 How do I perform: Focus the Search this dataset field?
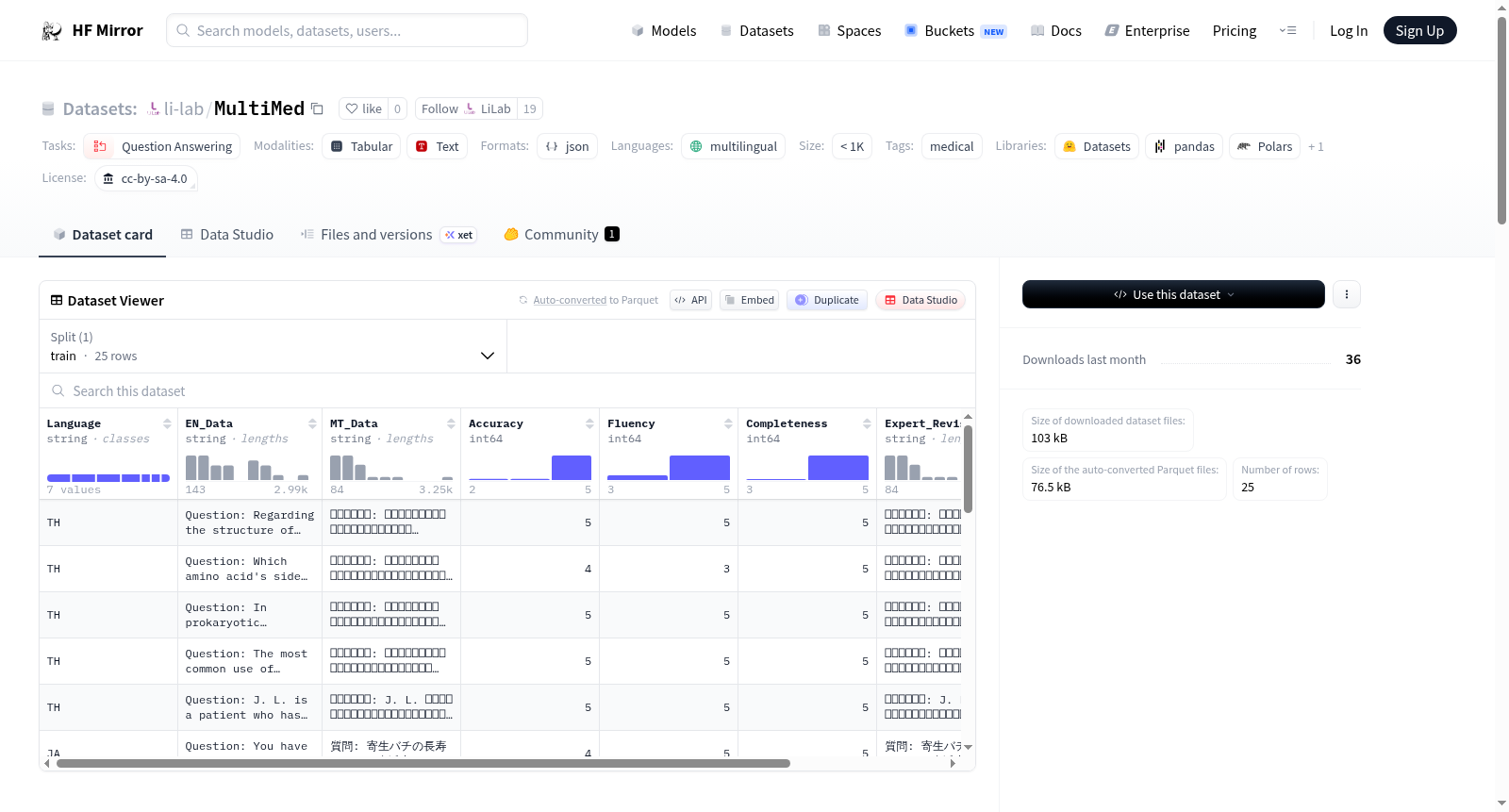(507, 390)
